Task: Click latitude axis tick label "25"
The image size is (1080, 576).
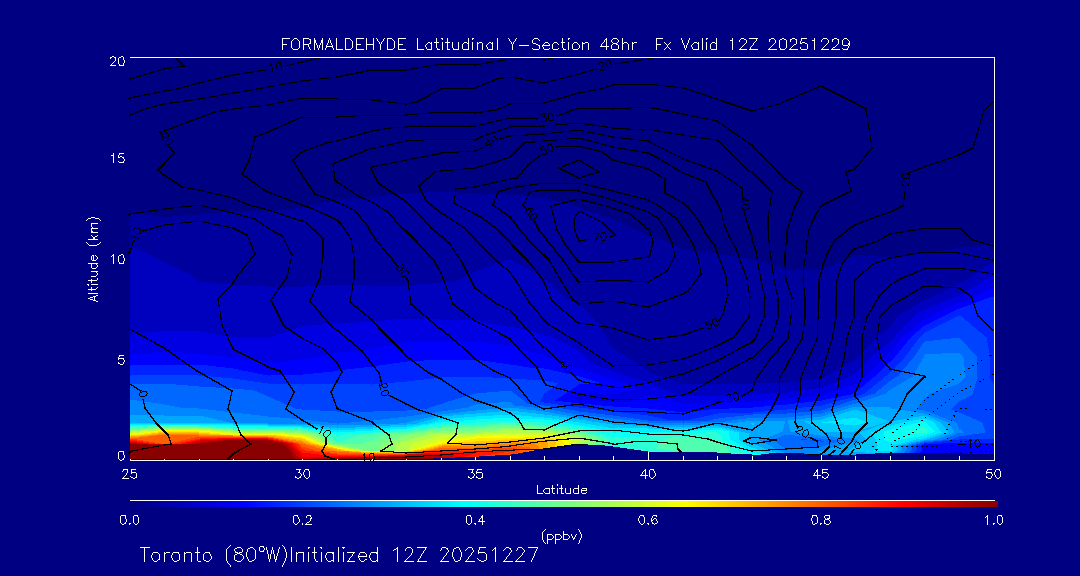Action: click(129, 473)
